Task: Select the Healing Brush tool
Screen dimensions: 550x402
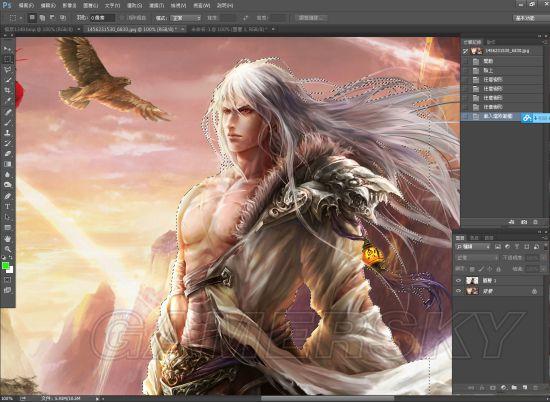Action: click(x=7, y=112)
